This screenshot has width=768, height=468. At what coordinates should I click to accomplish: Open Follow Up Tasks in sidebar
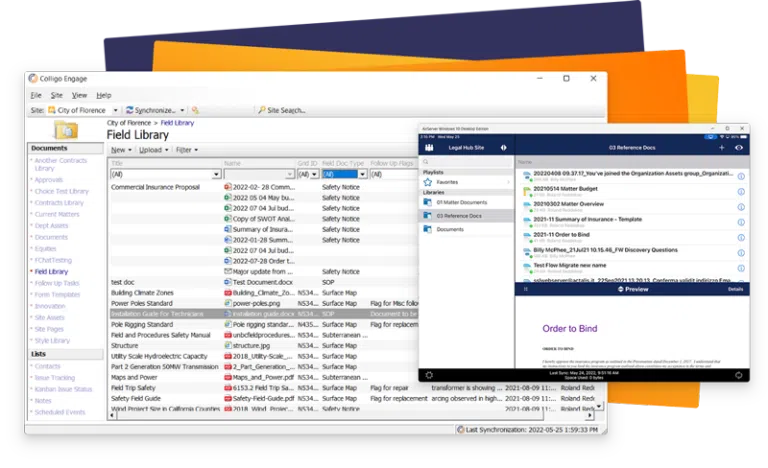coord(57,283)
